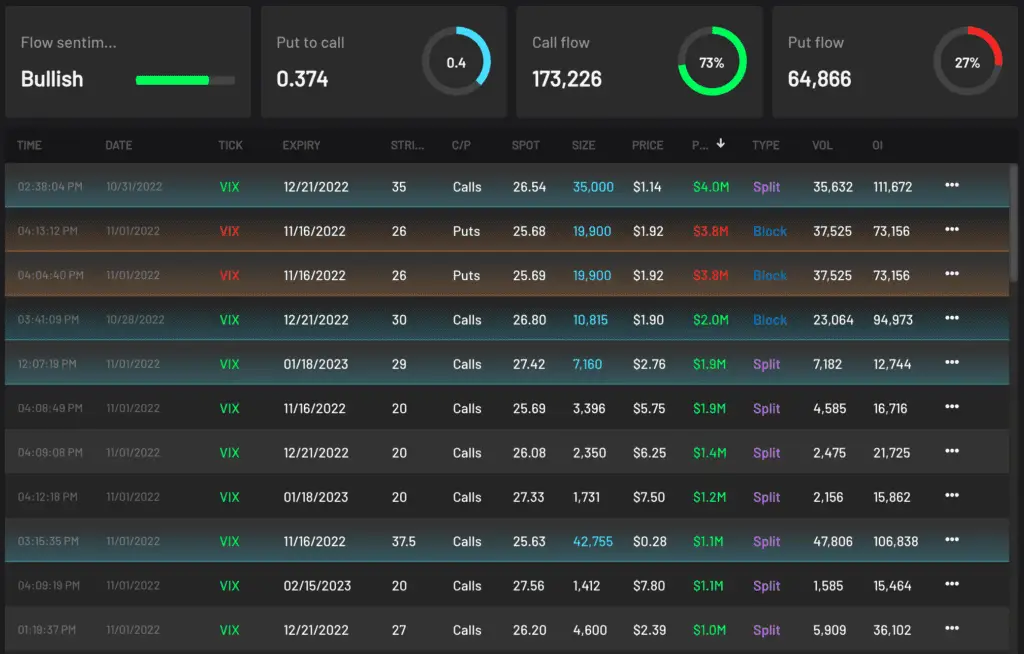Click the $4.0M premium value
The image size is (1024, 654).
pos(711,187)
